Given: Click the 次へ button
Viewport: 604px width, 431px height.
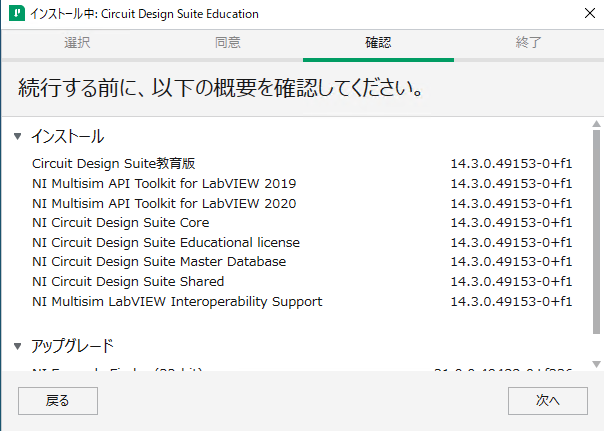Looking at the screenshot, I should [x=548, y=401].
